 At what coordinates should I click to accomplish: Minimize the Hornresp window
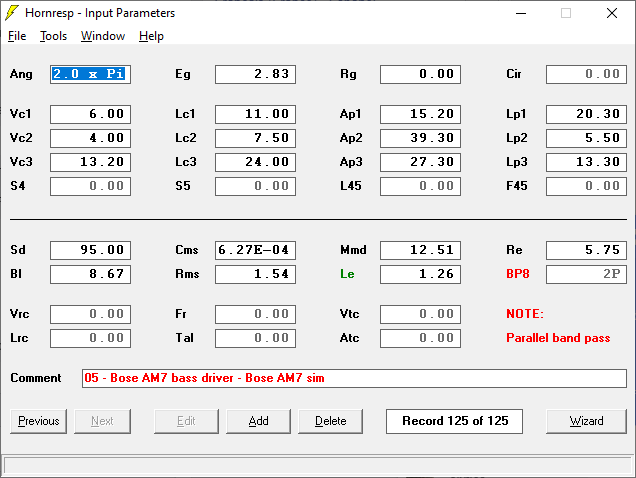coord(521,13)
